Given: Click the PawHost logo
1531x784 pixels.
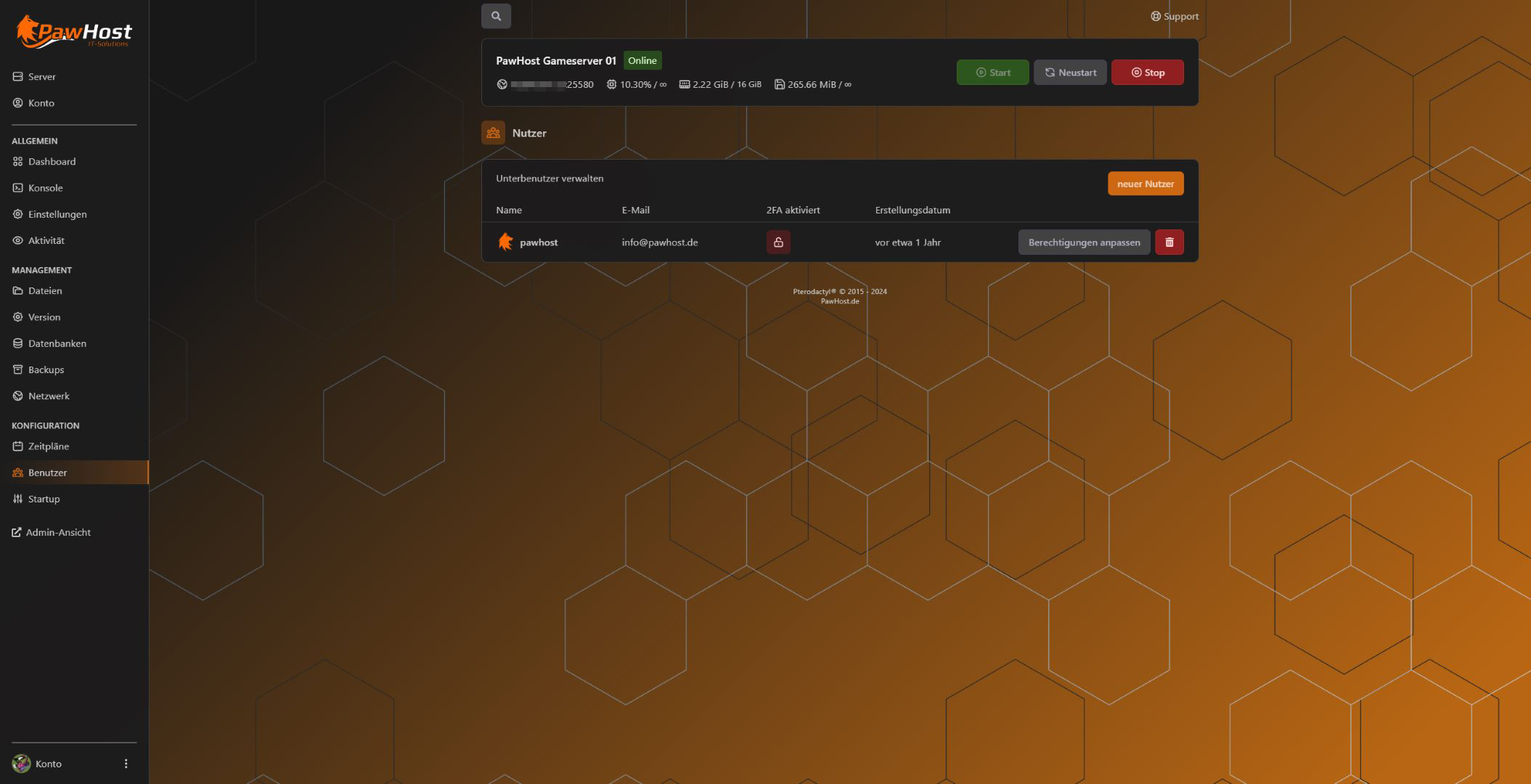Looking at the screenshot, I should [74, 33].
